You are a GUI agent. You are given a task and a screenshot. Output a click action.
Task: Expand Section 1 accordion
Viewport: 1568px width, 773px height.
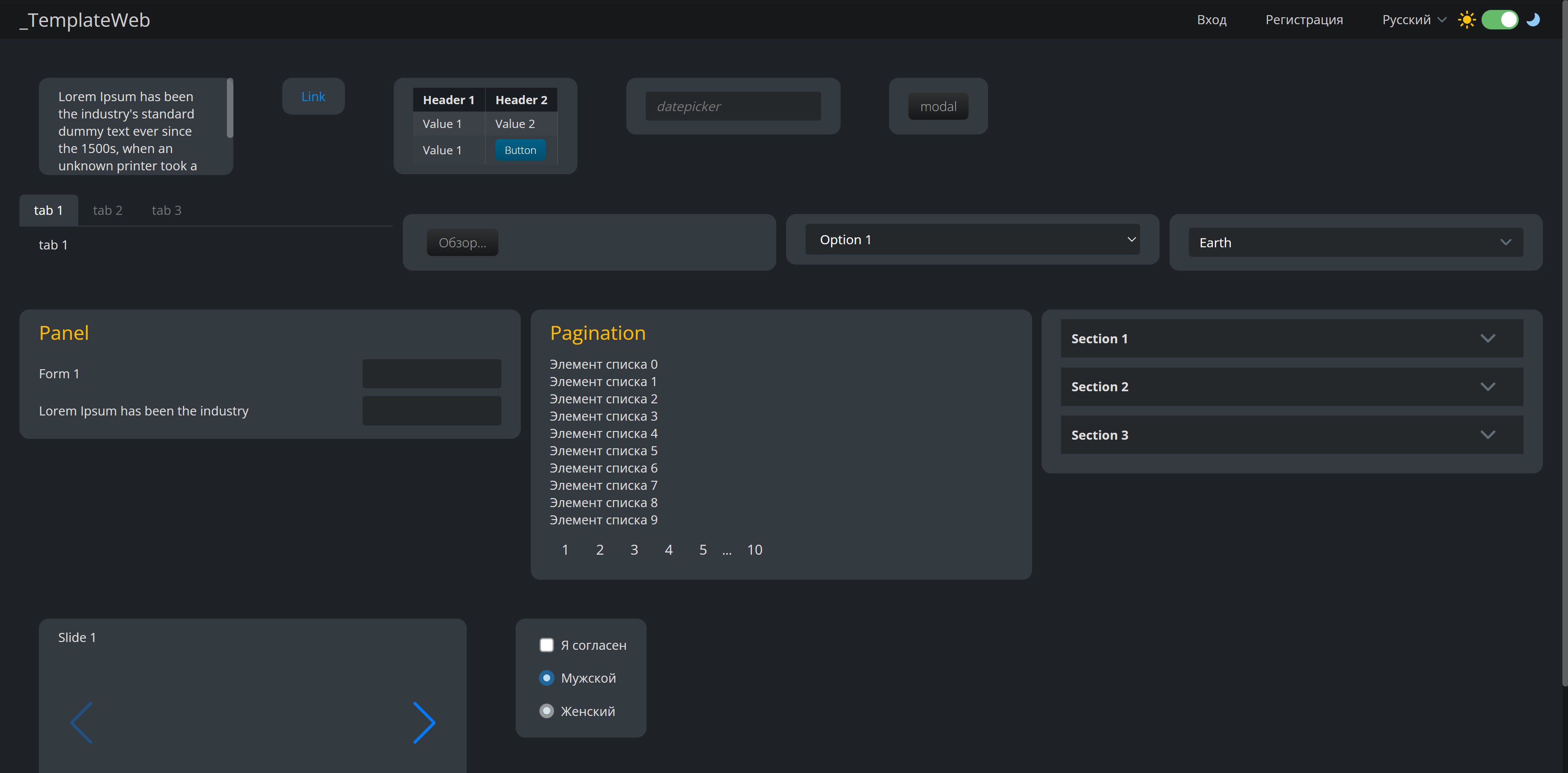(x=1292, y=339)
